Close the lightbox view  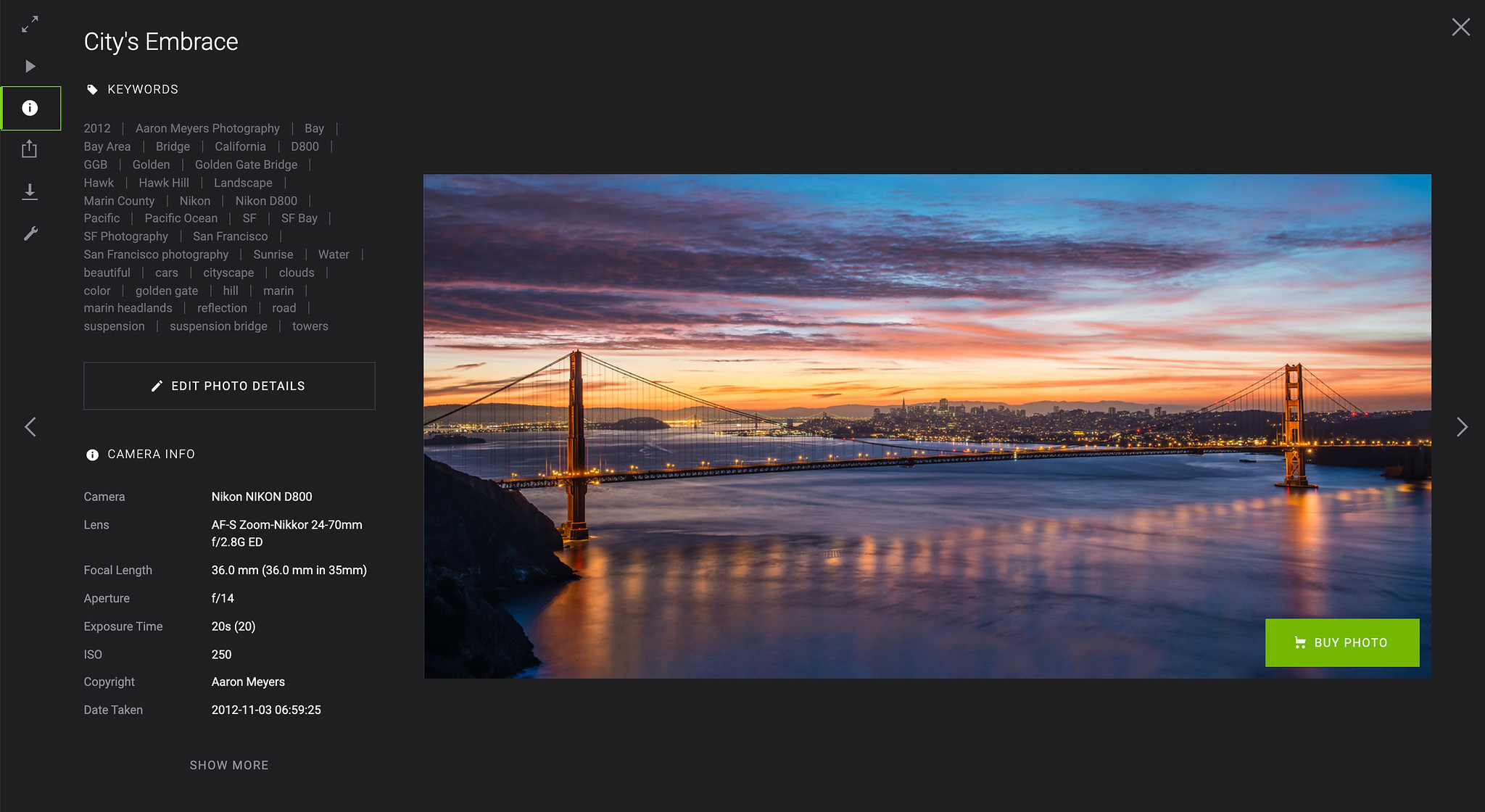click(x=1460, y=28)
